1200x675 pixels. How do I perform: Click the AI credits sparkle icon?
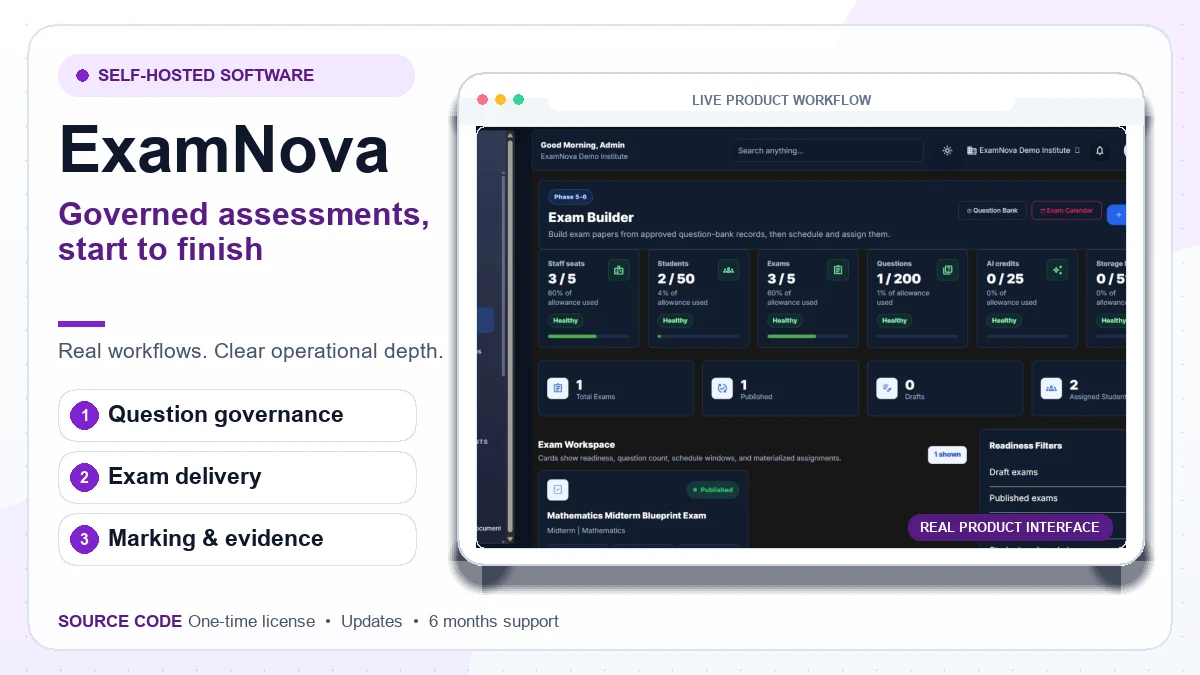click(1057, 270)
